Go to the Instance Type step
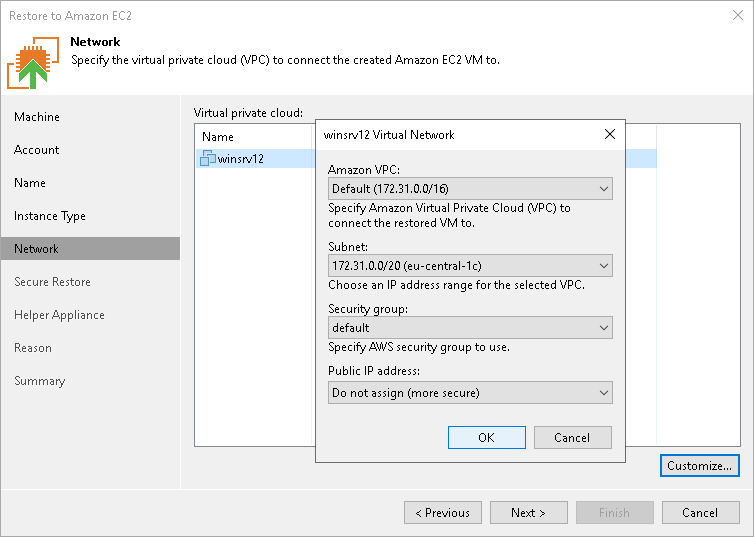This screenshot has height=537, width=754. [x=50, y=216]
